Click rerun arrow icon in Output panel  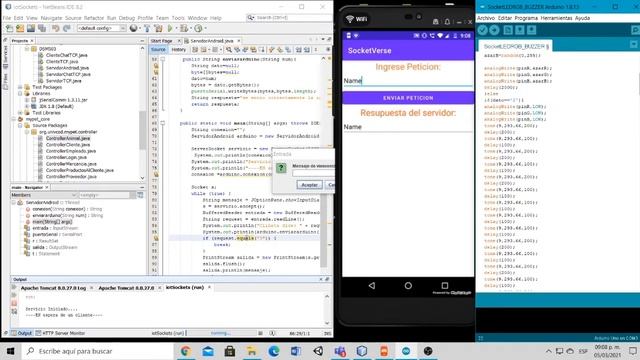14,288
